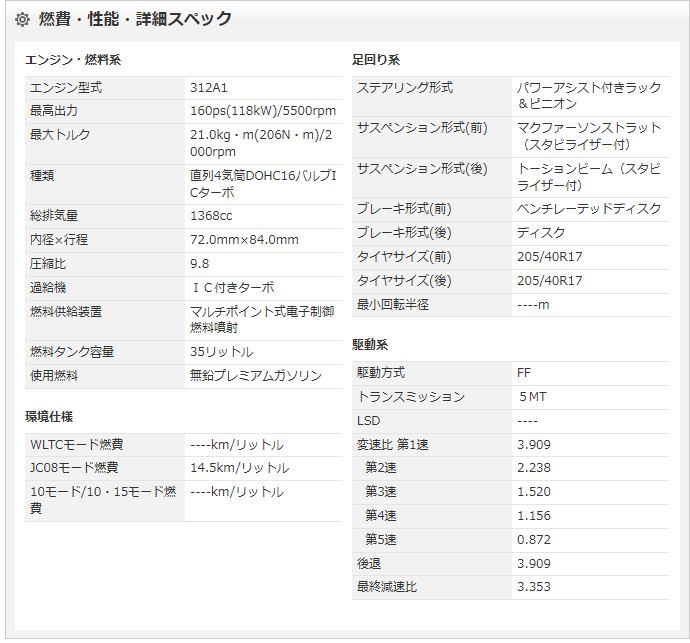Click the 過給機 label

click(x=48, y=288)
